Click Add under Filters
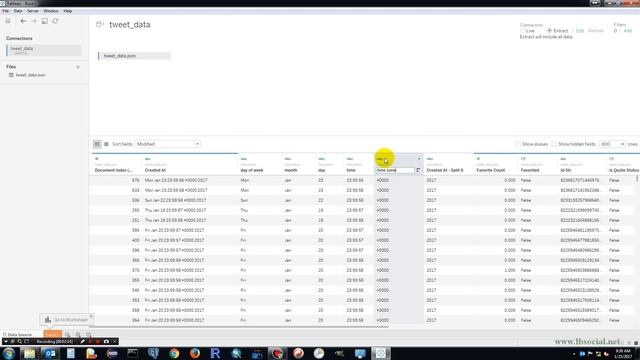640x360 pixels. click(628, 31)
